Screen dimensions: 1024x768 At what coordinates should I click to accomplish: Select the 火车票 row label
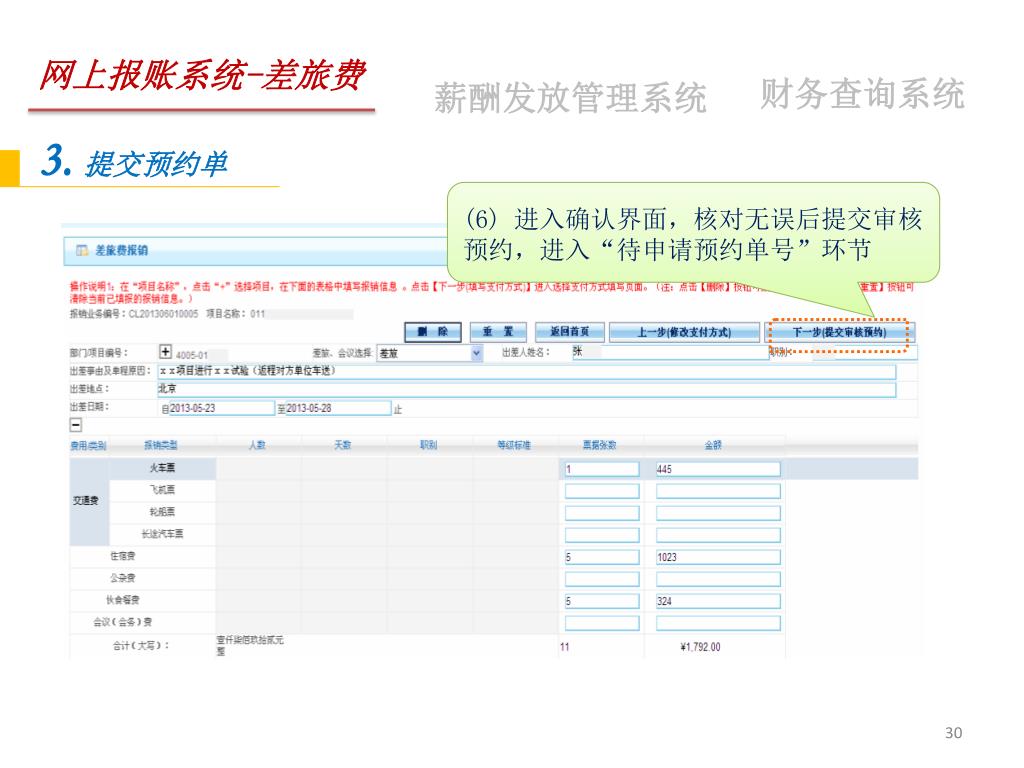[162, 468]
